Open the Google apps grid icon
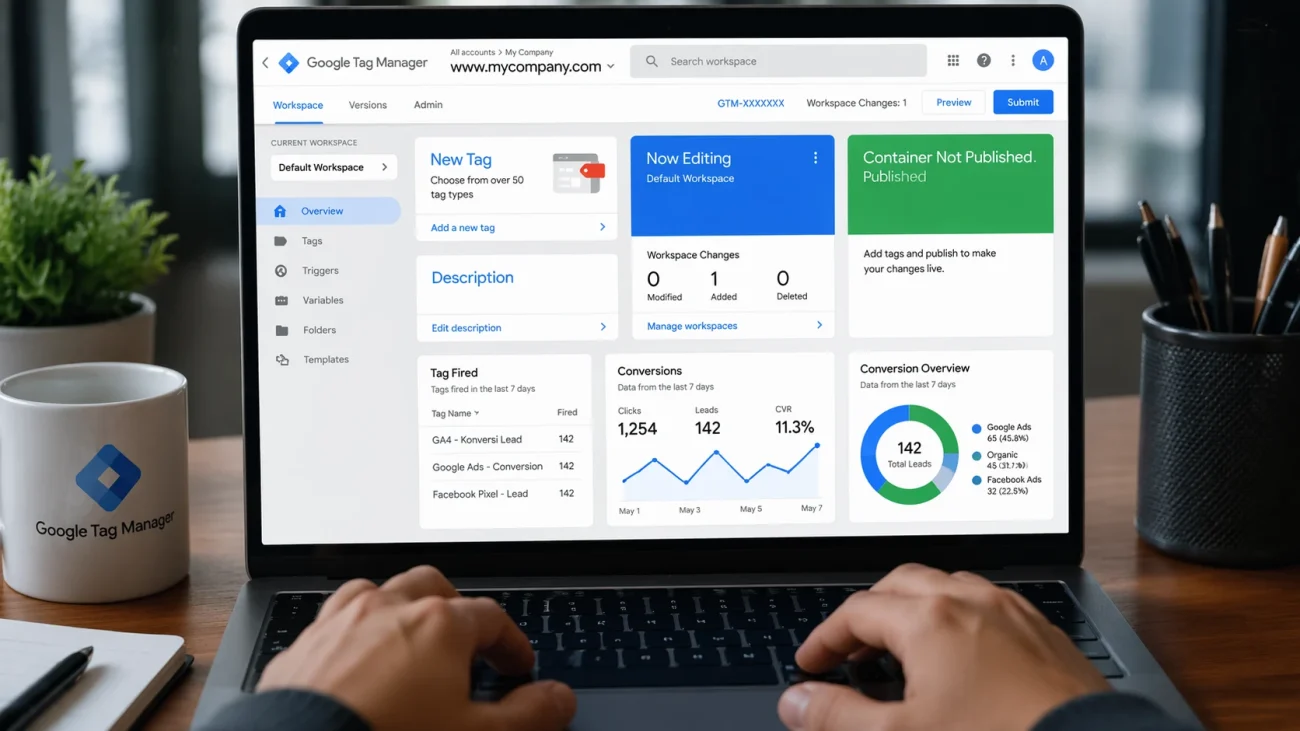Image resolution: width=1300 pixels, height=731 pixels. click(953, 61)
